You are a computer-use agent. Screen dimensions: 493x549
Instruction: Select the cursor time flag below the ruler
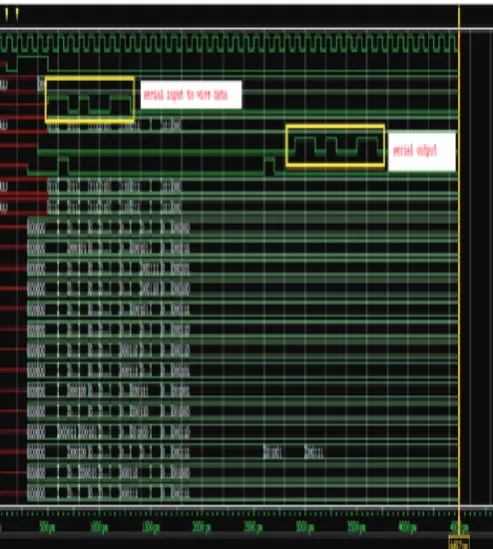(x=459, y=541)
